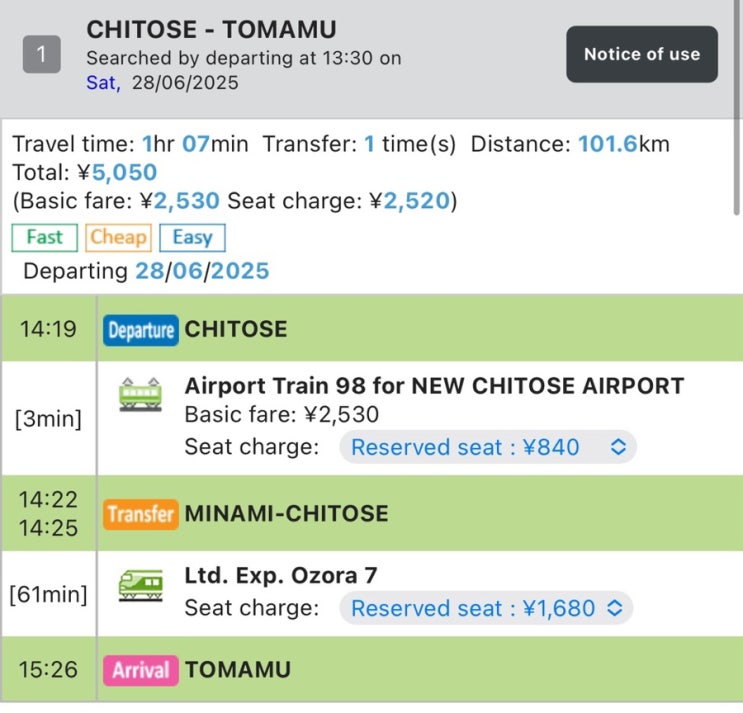The width and height of the screenshot is (743, 713).
Task: Click the CHITOSE departure station name
Action: pyautogui.click(x=236, y=330)
